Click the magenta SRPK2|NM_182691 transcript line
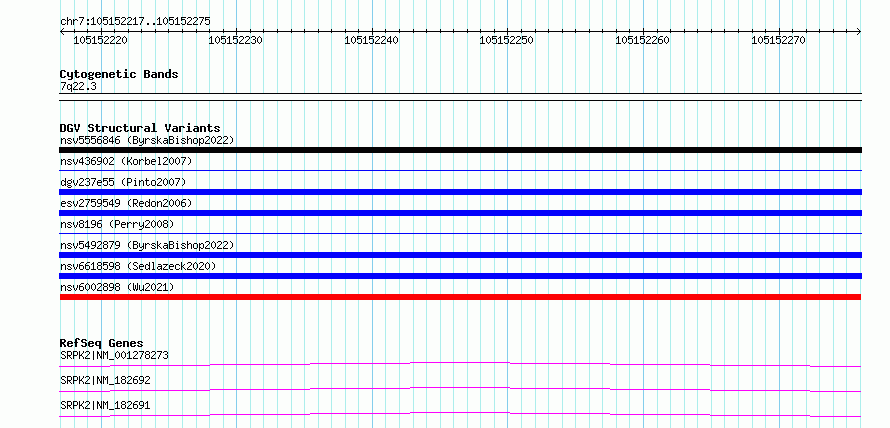 click(460, 414)
